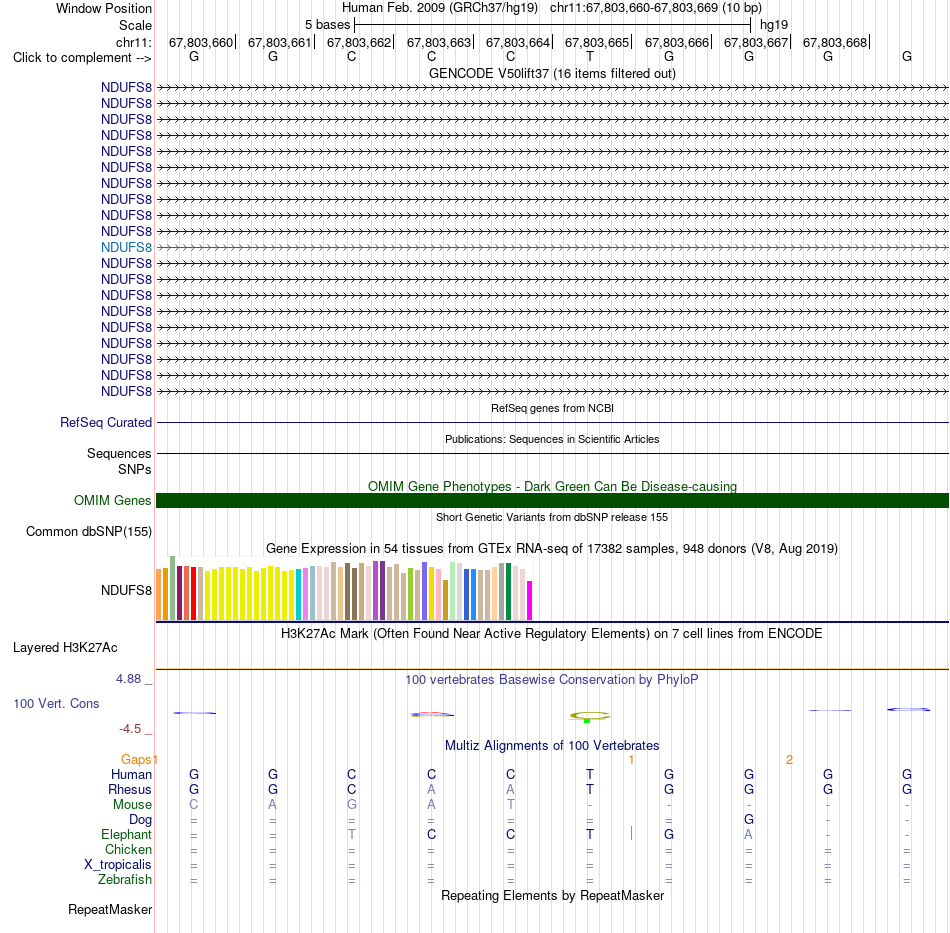Click the -4.5 lower scale value

pos(130,729)
